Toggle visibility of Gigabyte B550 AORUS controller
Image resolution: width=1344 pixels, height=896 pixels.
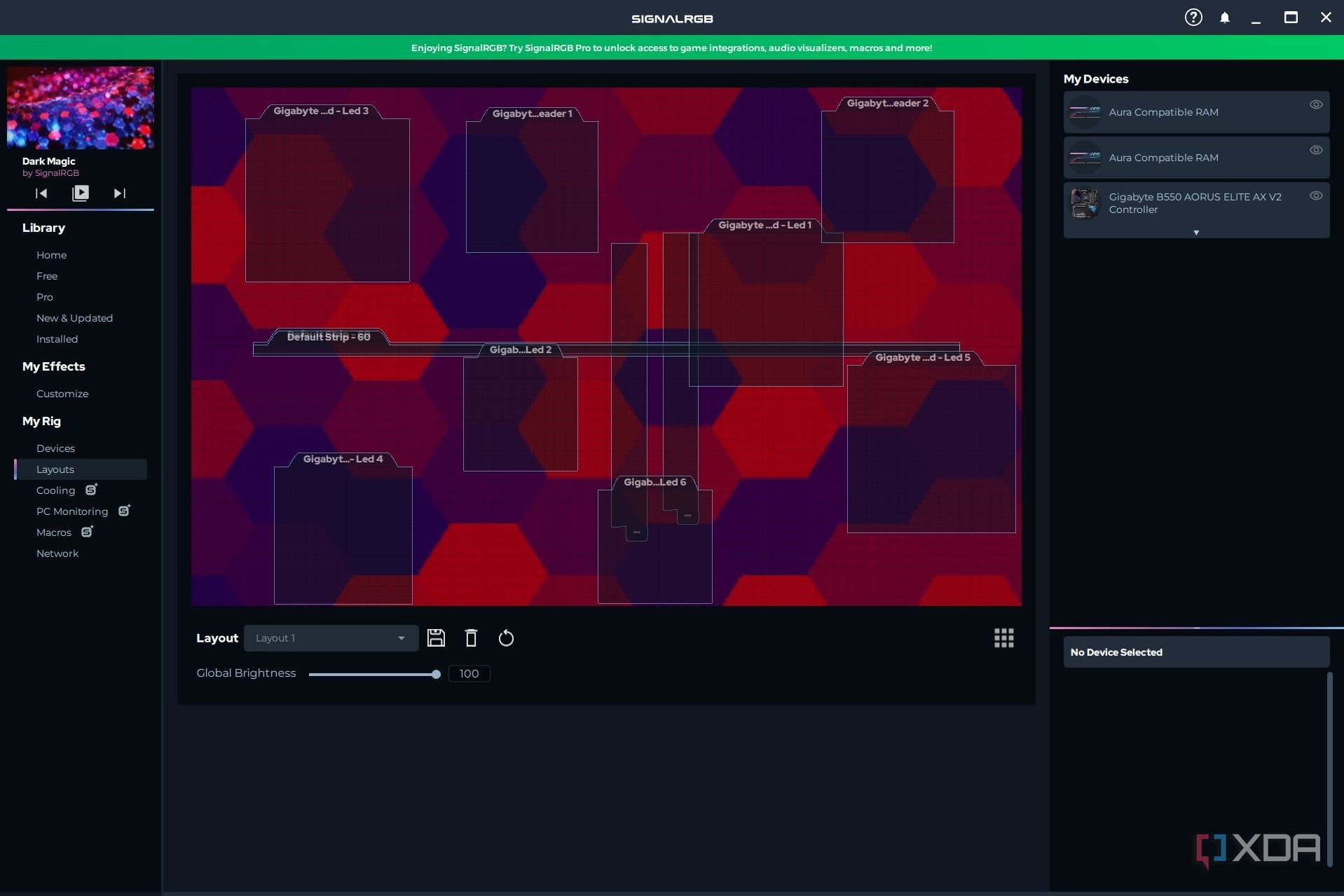pyautogui.click(x=1315, y=195)
